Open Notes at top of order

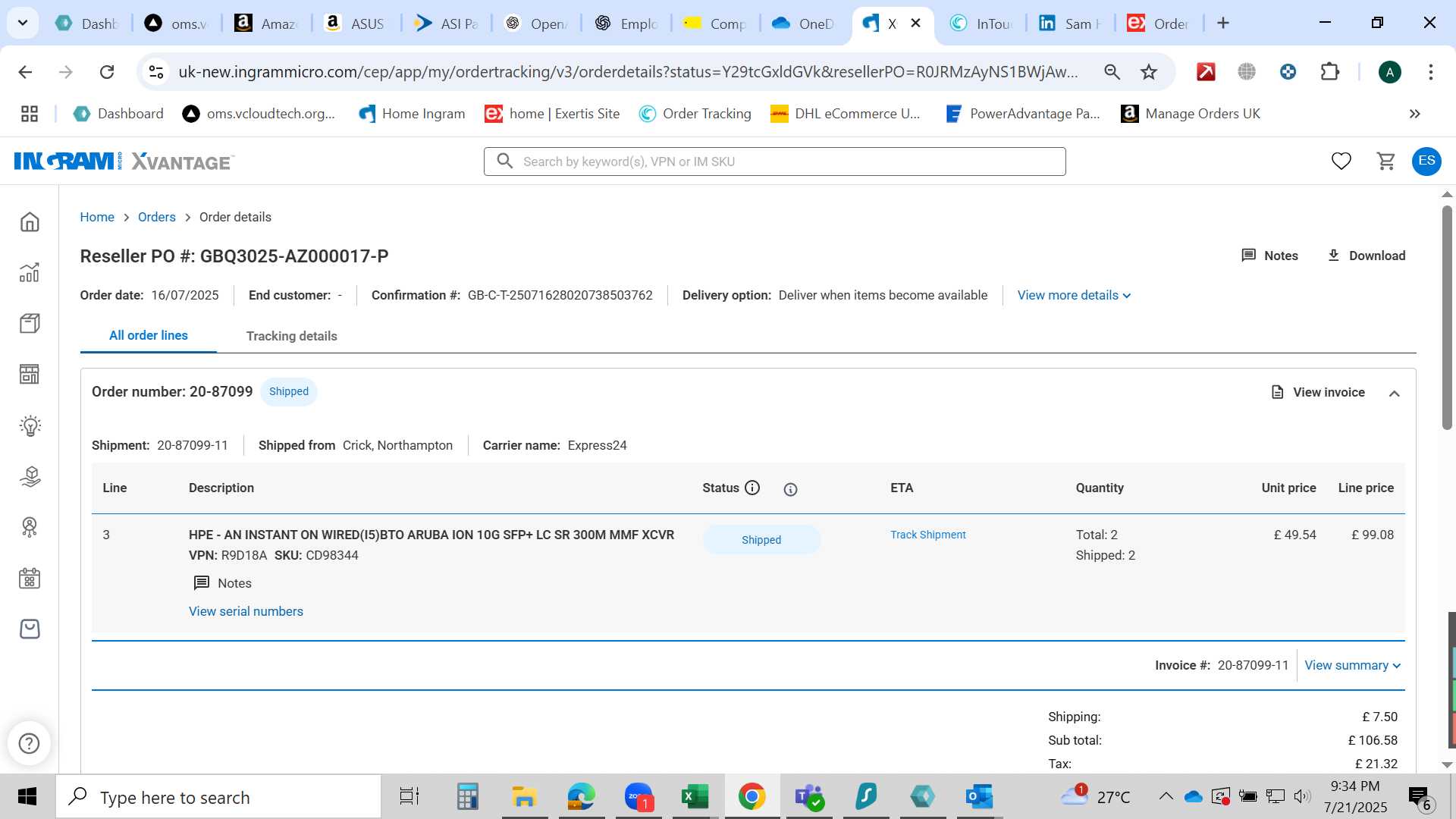point(1269,256)
